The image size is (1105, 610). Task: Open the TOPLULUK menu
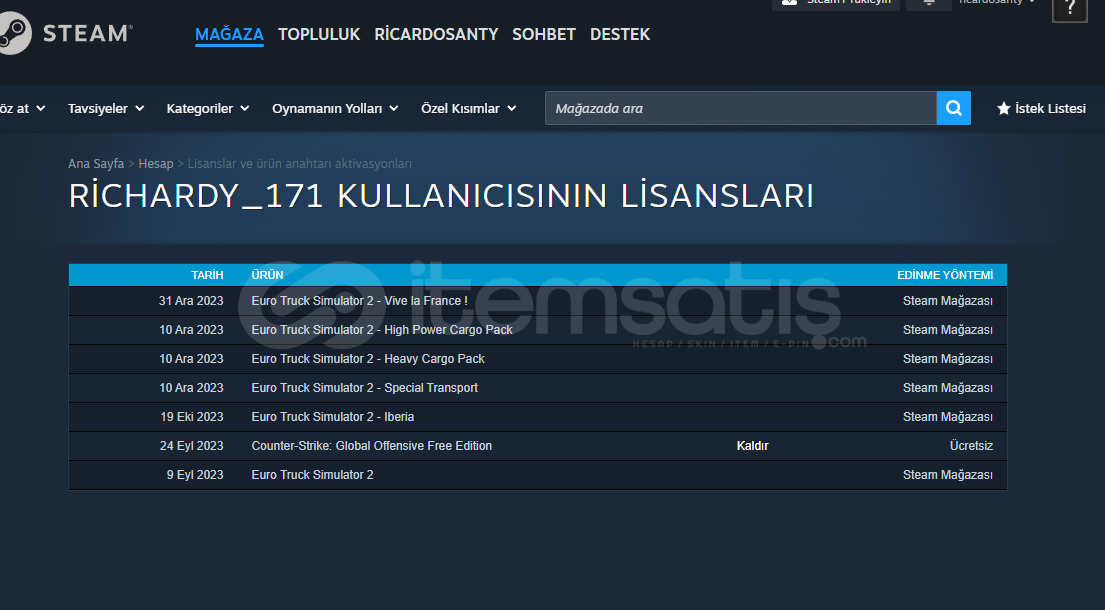pos(319,34)
